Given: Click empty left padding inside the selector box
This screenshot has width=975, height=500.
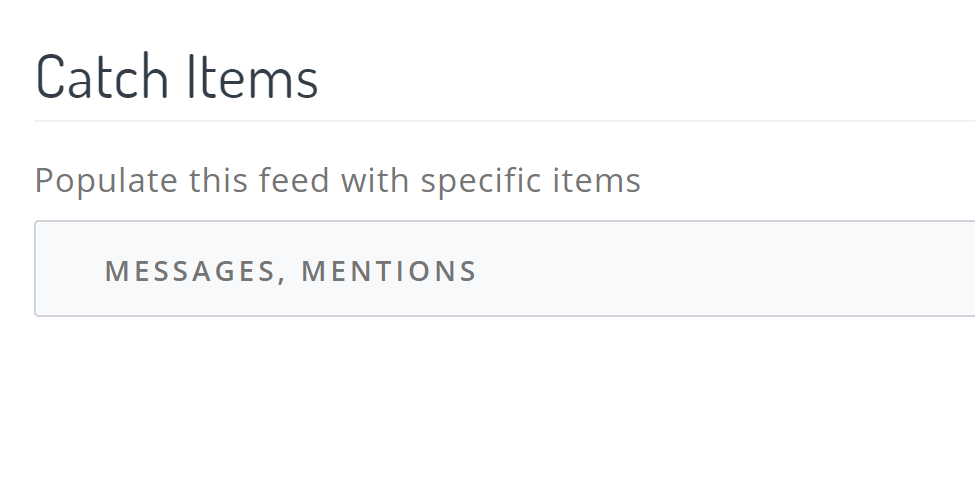Looking at the screenshot, I should 68,270.
